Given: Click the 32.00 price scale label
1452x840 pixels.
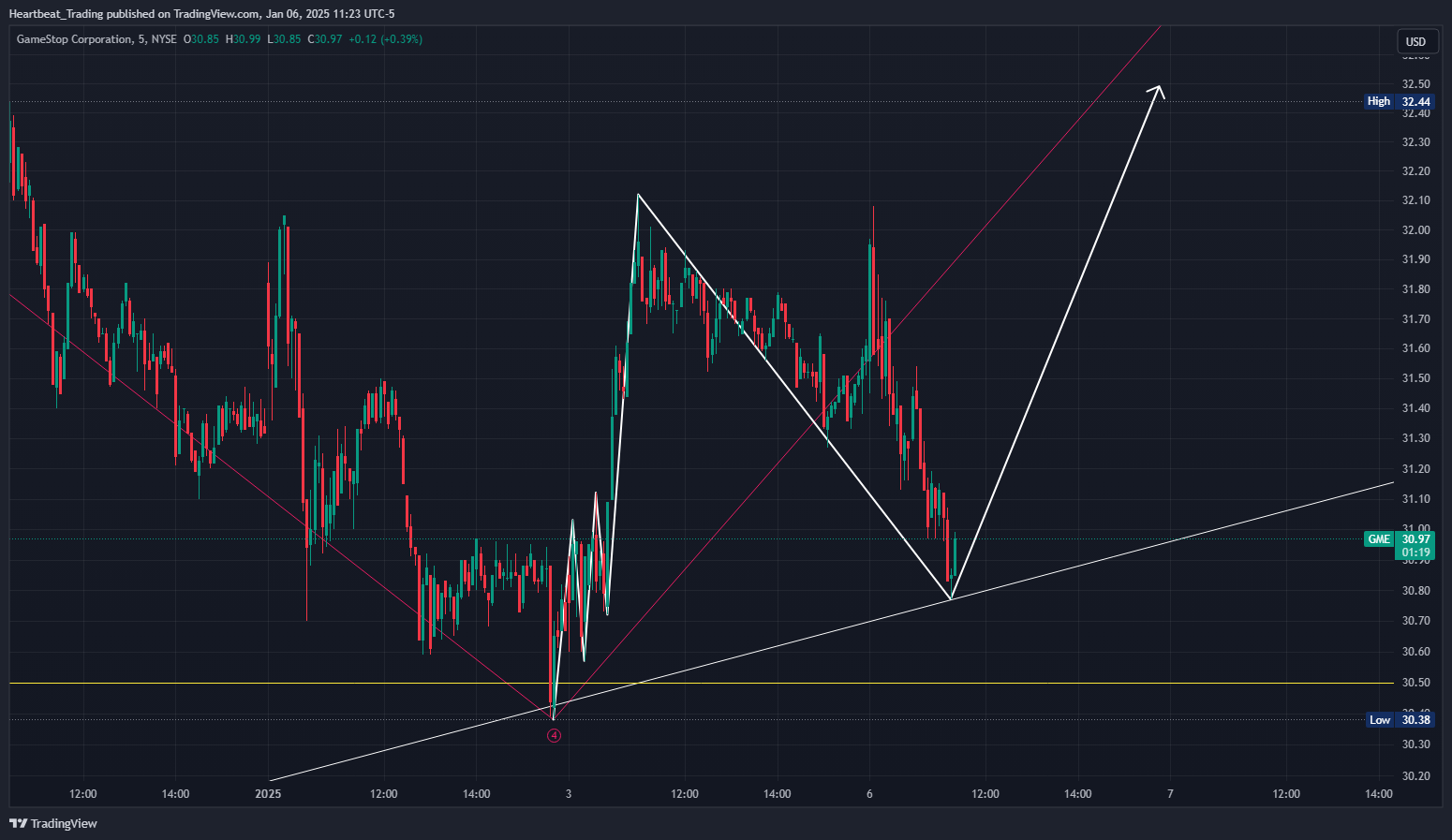Looking at the screenshot, I should 1415,230.
